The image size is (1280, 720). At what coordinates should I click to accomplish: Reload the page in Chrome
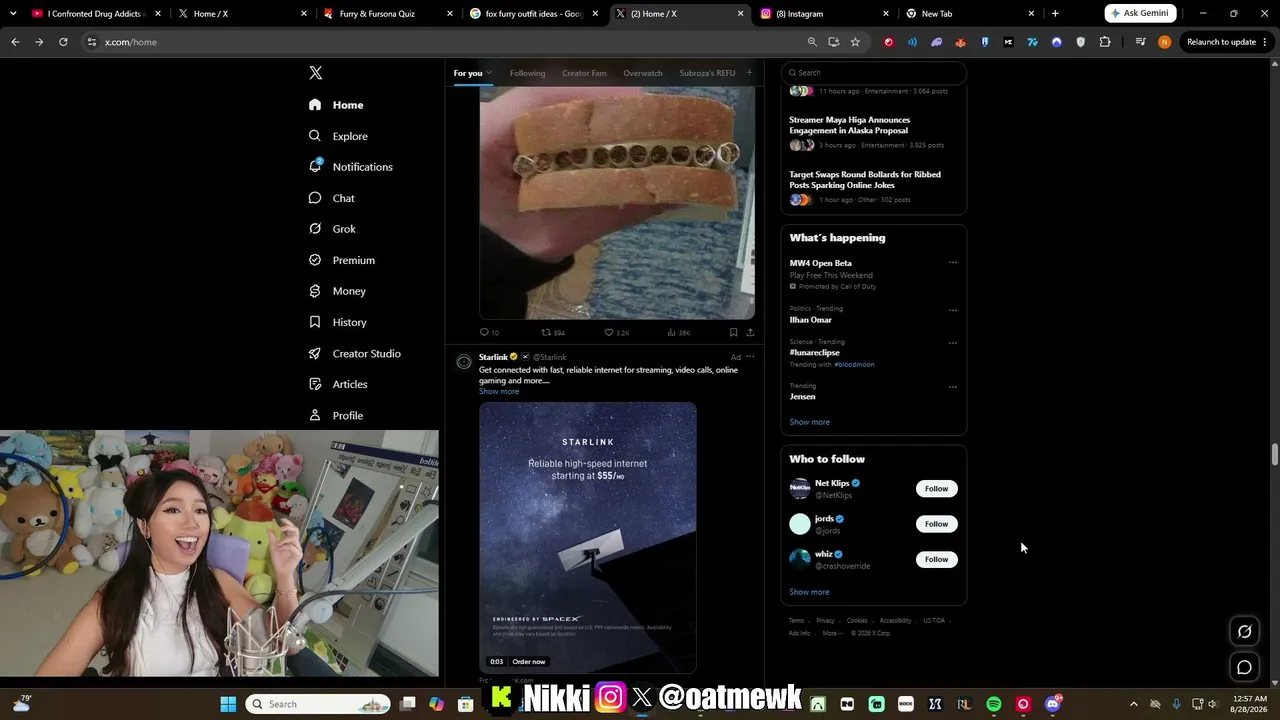click(63, 42)
